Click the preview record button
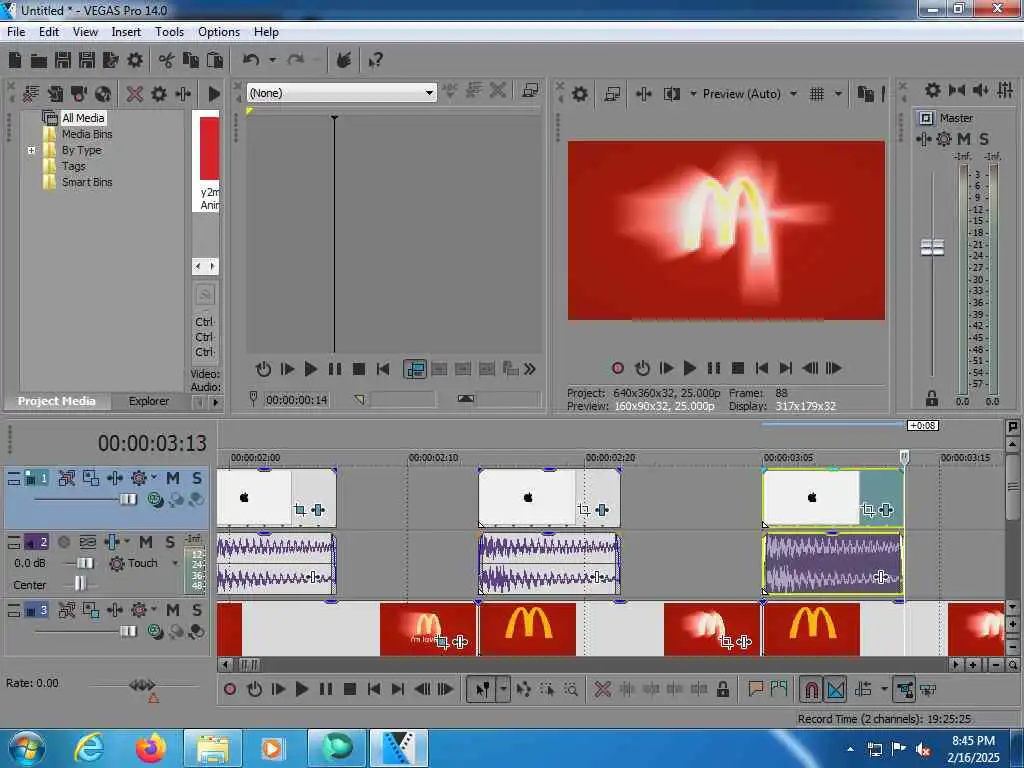The width and height of the screenshot is (1024, 768). pos(618,368)
